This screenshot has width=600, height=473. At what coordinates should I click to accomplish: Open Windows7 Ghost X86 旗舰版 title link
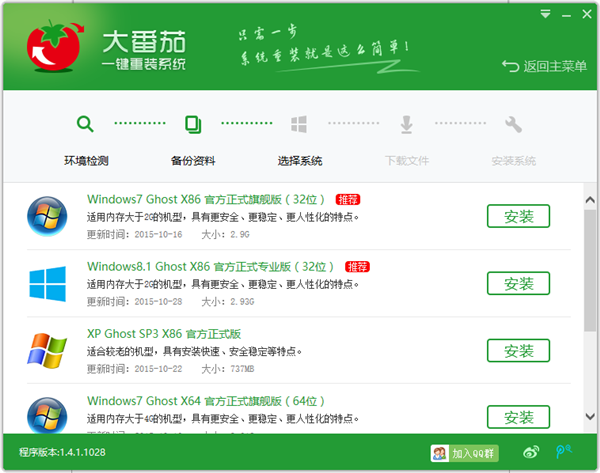(206, 199)
